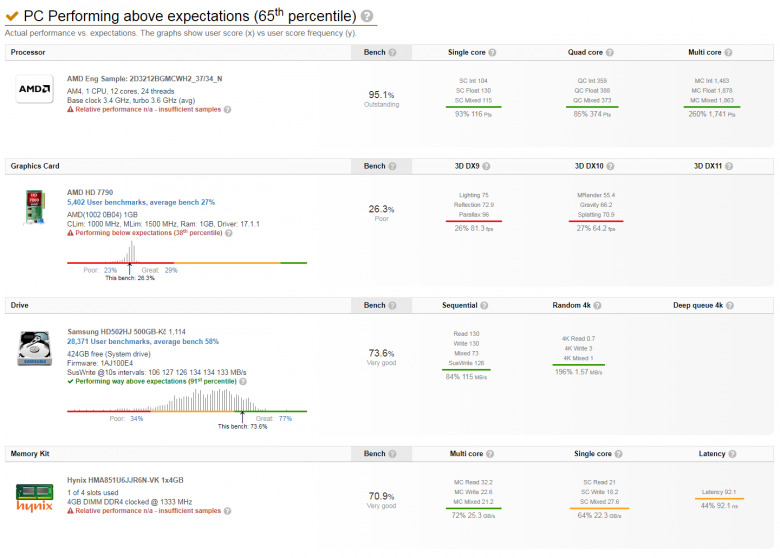
Task: Click help icon beside Random 4k
Action: click(597, 305)
